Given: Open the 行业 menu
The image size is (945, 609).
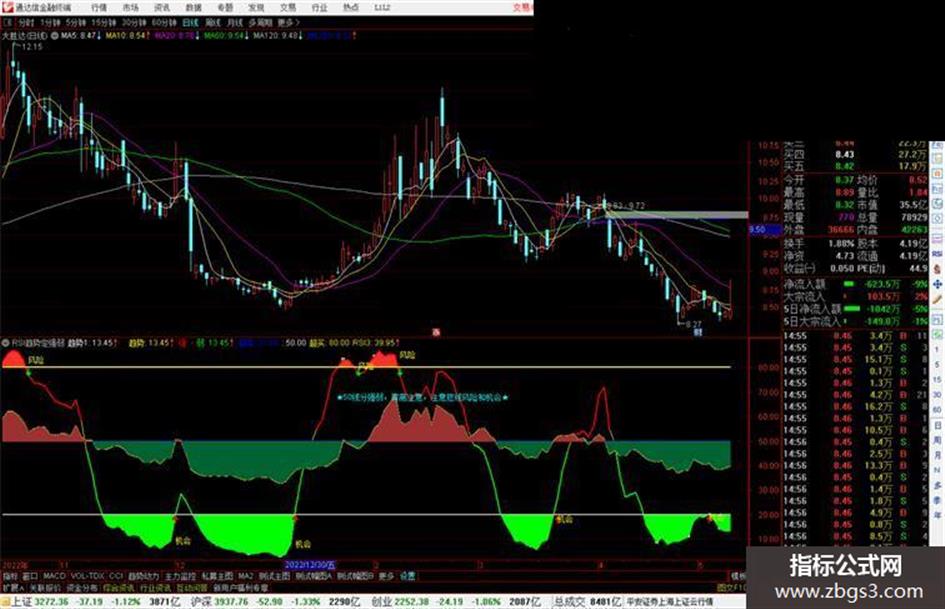Looking at the screenshot, I should [x=319, y=8].
